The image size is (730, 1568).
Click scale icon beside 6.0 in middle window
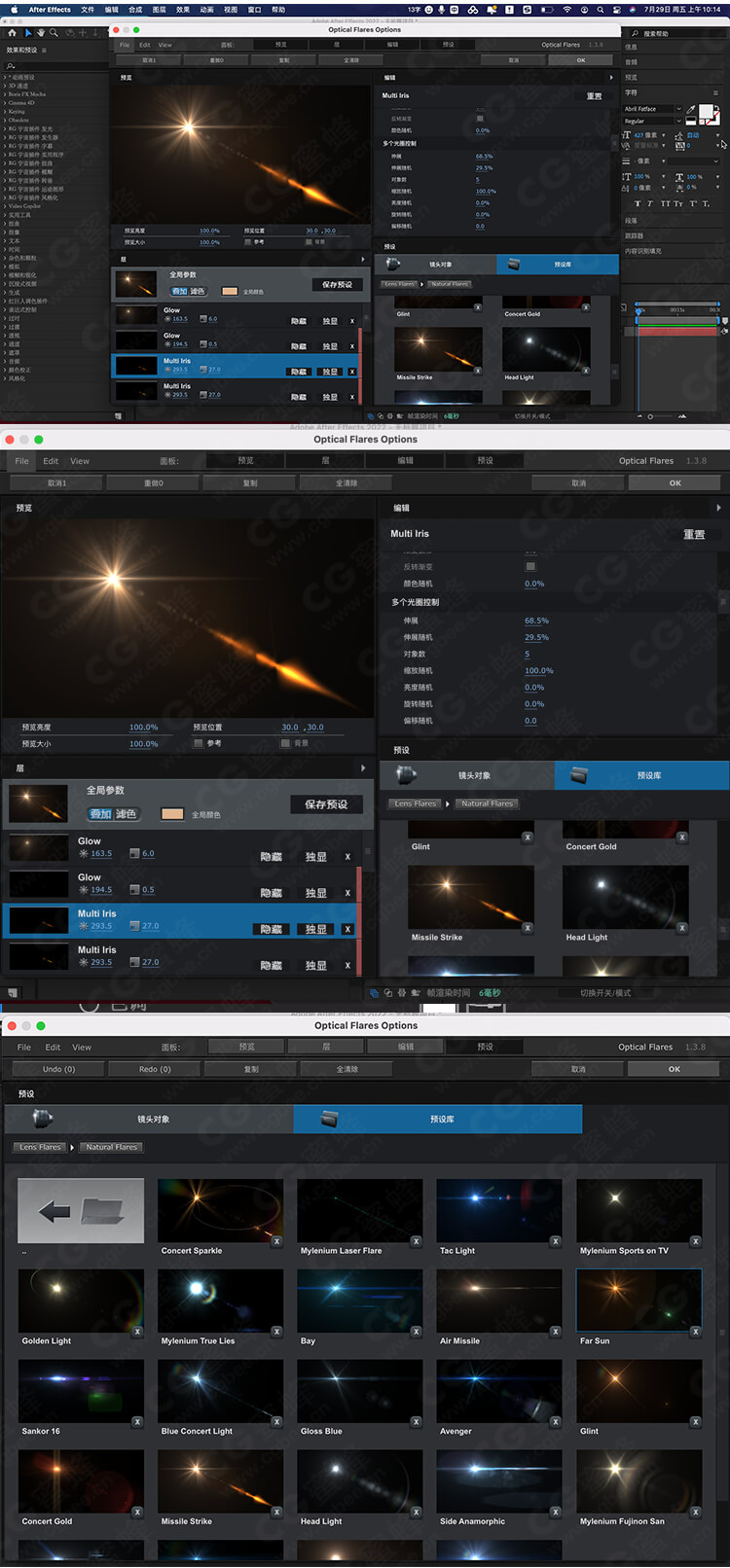coord(135,854)
